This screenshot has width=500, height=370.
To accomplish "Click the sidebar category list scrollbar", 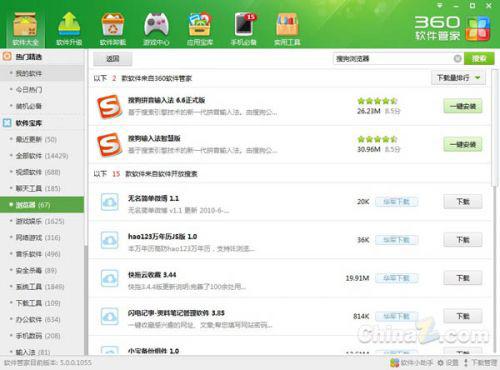I will pyautogui.click(x=86, y=300).
